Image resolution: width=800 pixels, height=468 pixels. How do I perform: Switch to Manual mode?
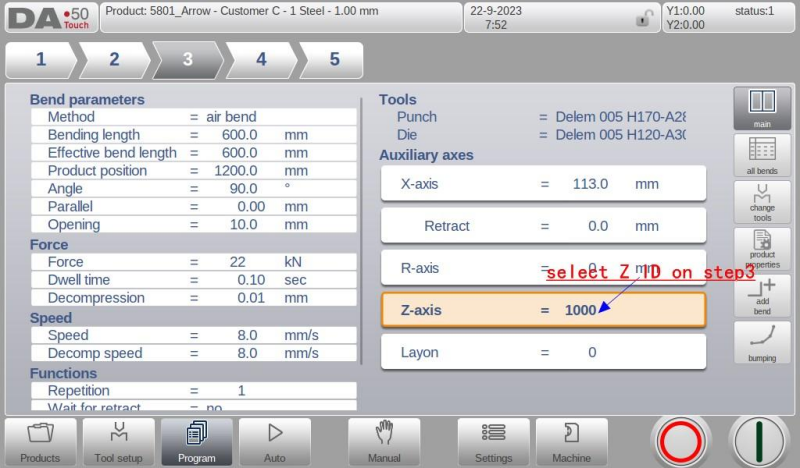click(x=384, y=441)
